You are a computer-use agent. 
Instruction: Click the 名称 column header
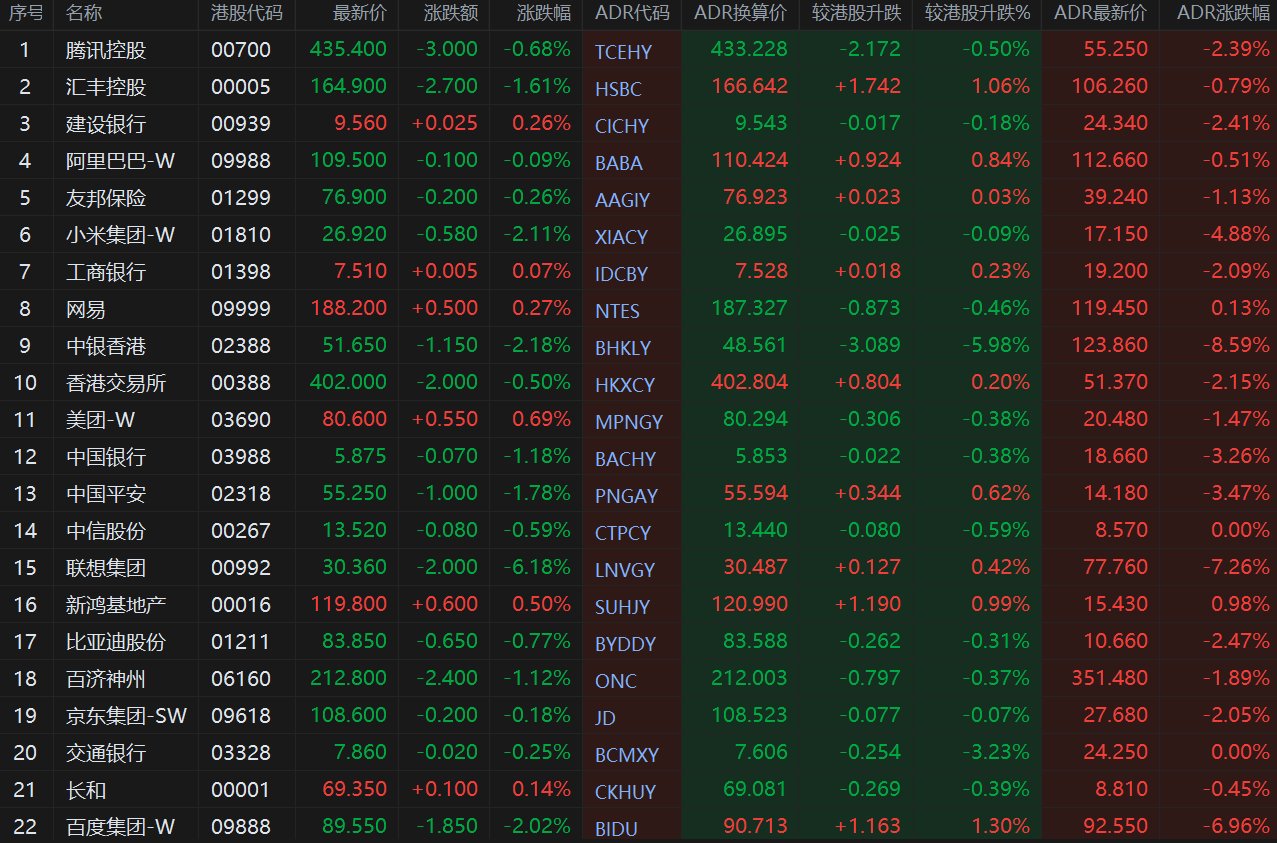pyautogui.click(x=84, y=14)
